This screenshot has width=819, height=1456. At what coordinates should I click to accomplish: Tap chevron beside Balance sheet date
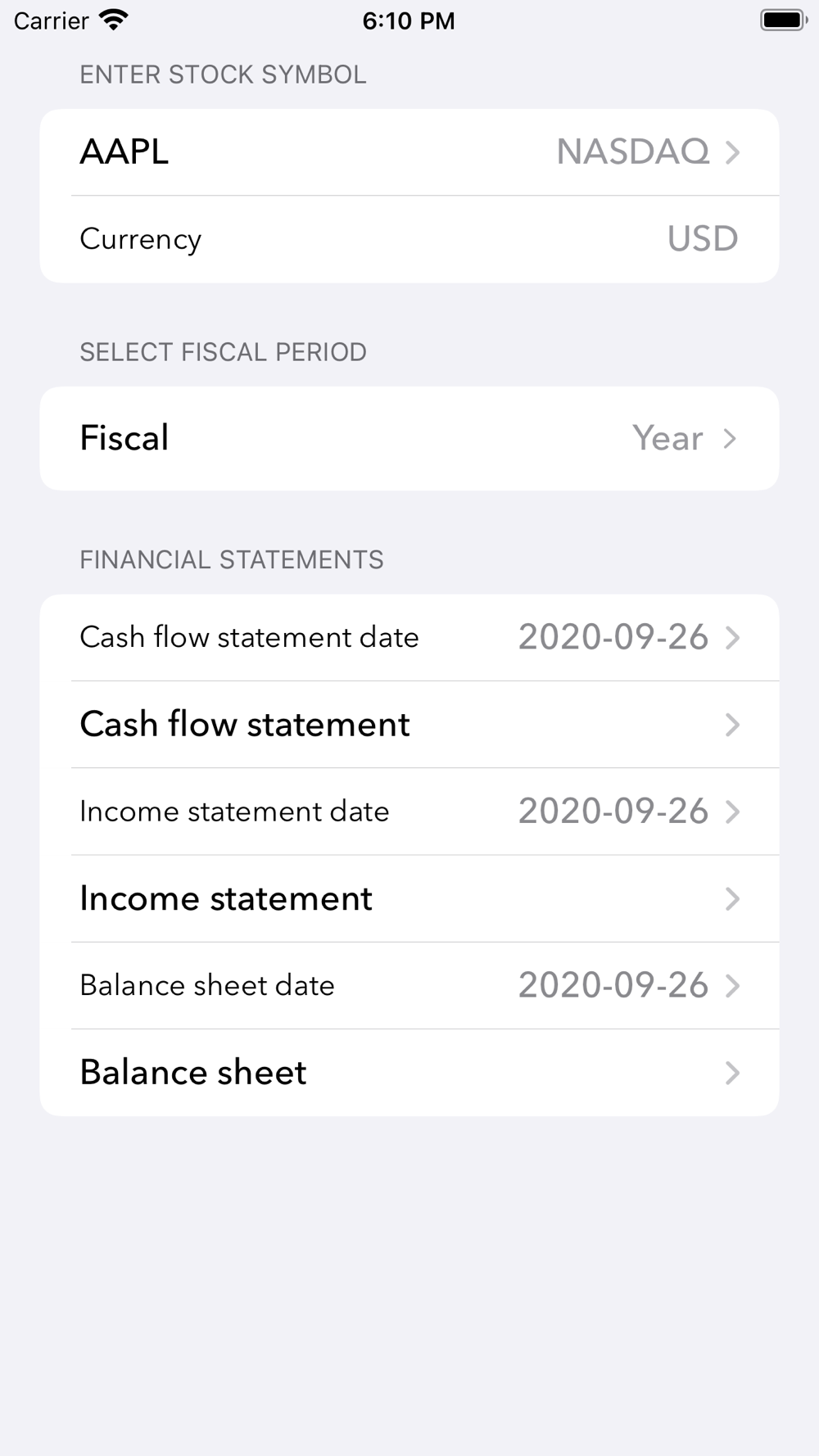[732, 986]
